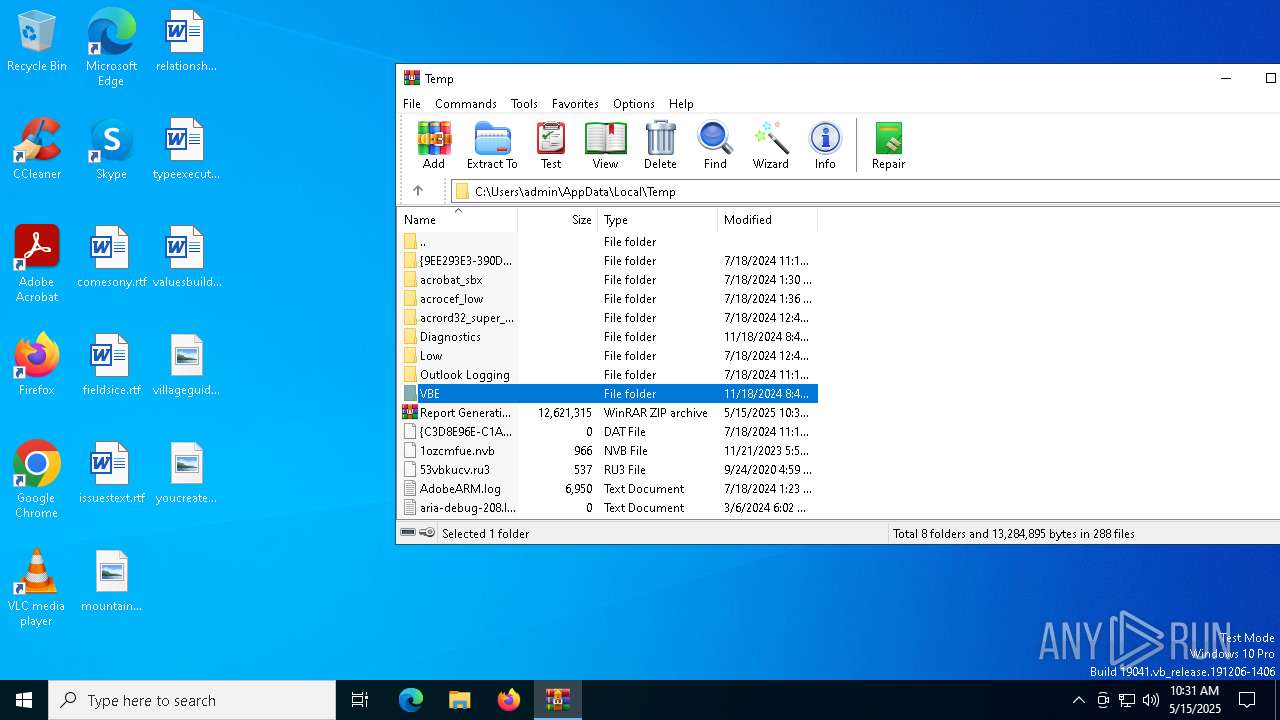Select the Outlook Logging folder

click(608, 375)
